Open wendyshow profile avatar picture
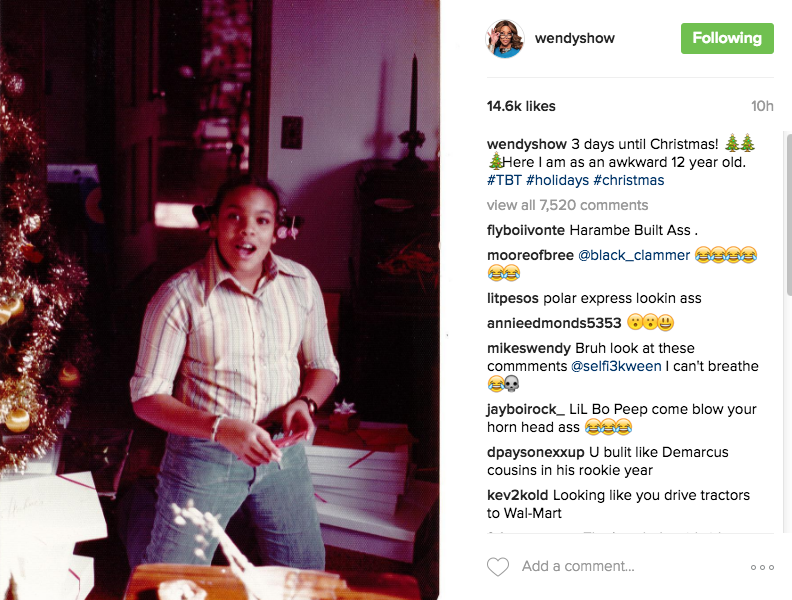792x600 pixels. point(505,39)
